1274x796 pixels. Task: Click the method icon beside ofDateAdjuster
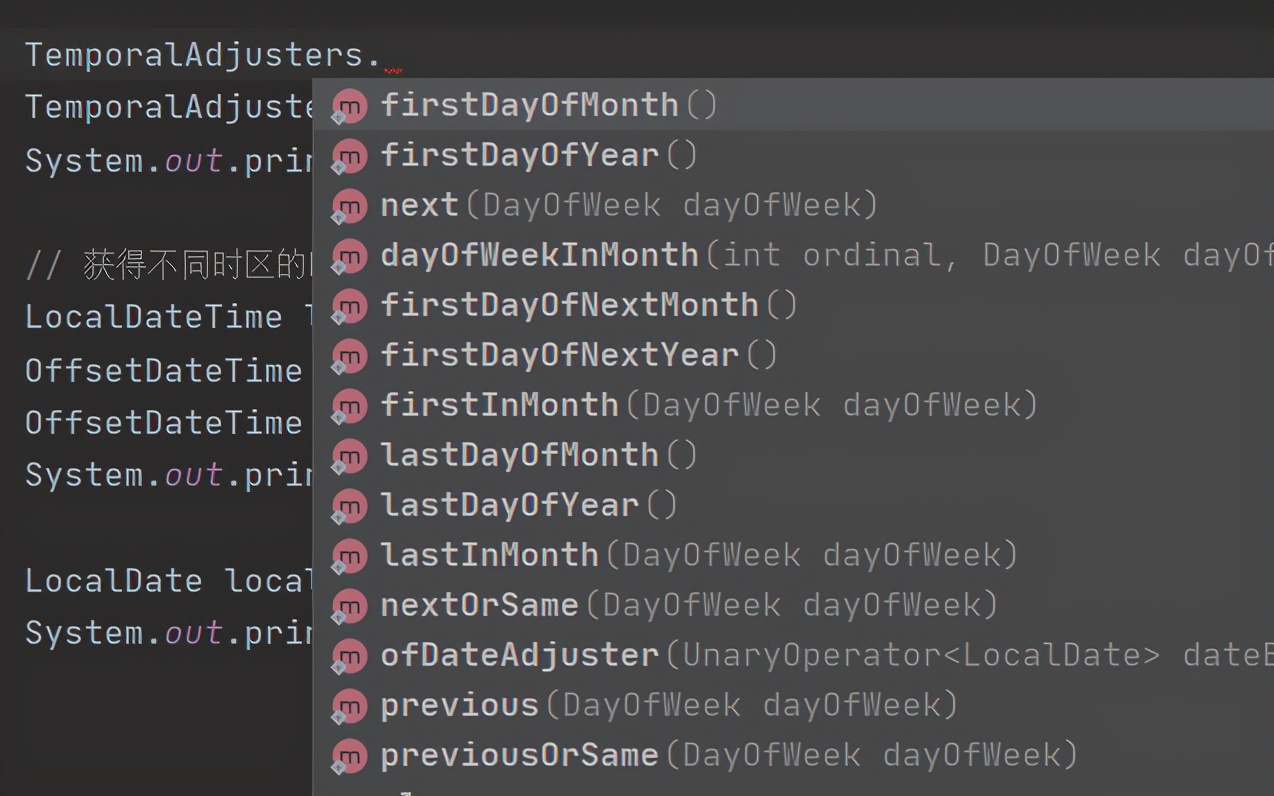(x=349, y=656)
